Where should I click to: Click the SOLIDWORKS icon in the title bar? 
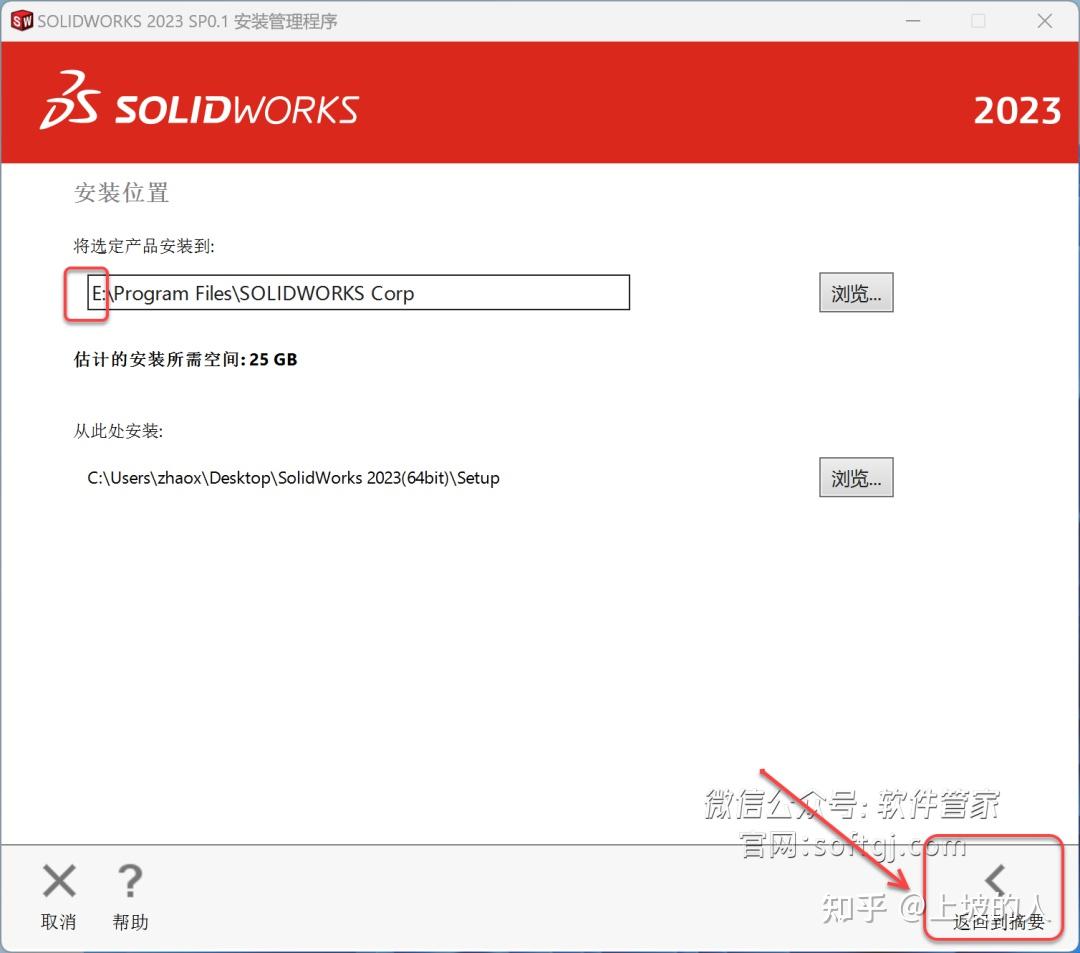click(x=20, y=20)
